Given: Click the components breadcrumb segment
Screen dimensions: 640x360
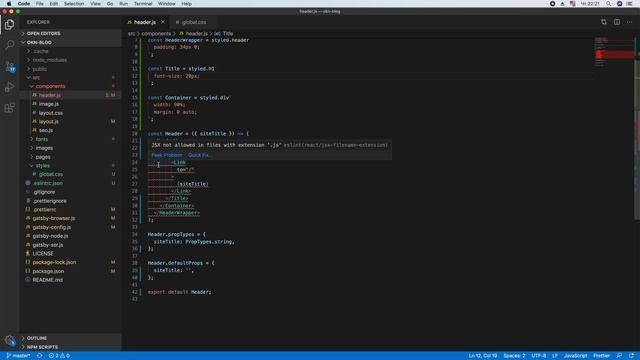Looking at the screenshot, I should 156,33.
